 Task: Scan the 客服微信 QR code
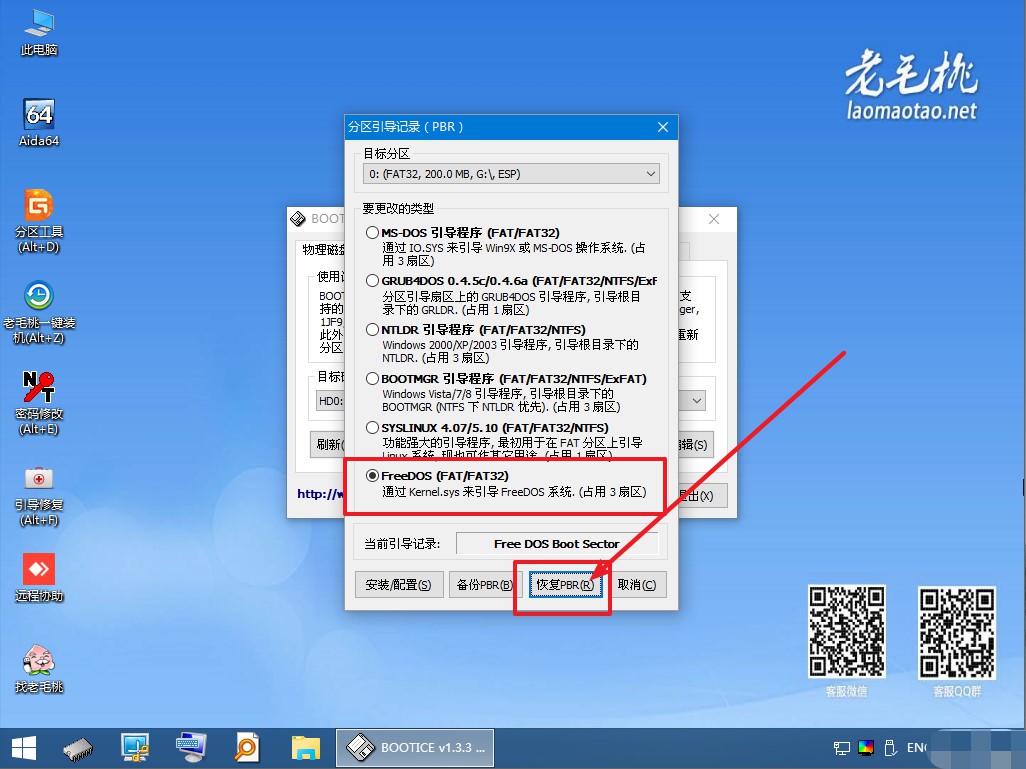(847, 632)
